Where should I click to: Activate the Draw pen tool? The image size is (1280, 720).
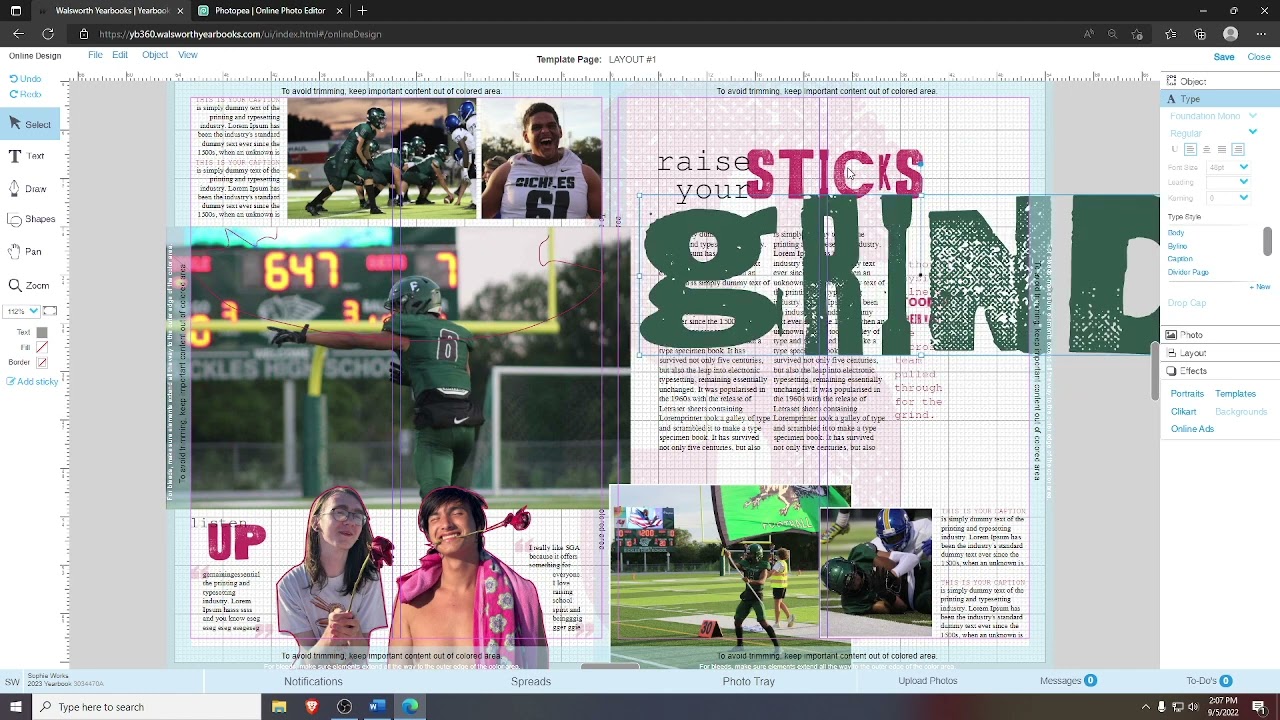[27, 188]
